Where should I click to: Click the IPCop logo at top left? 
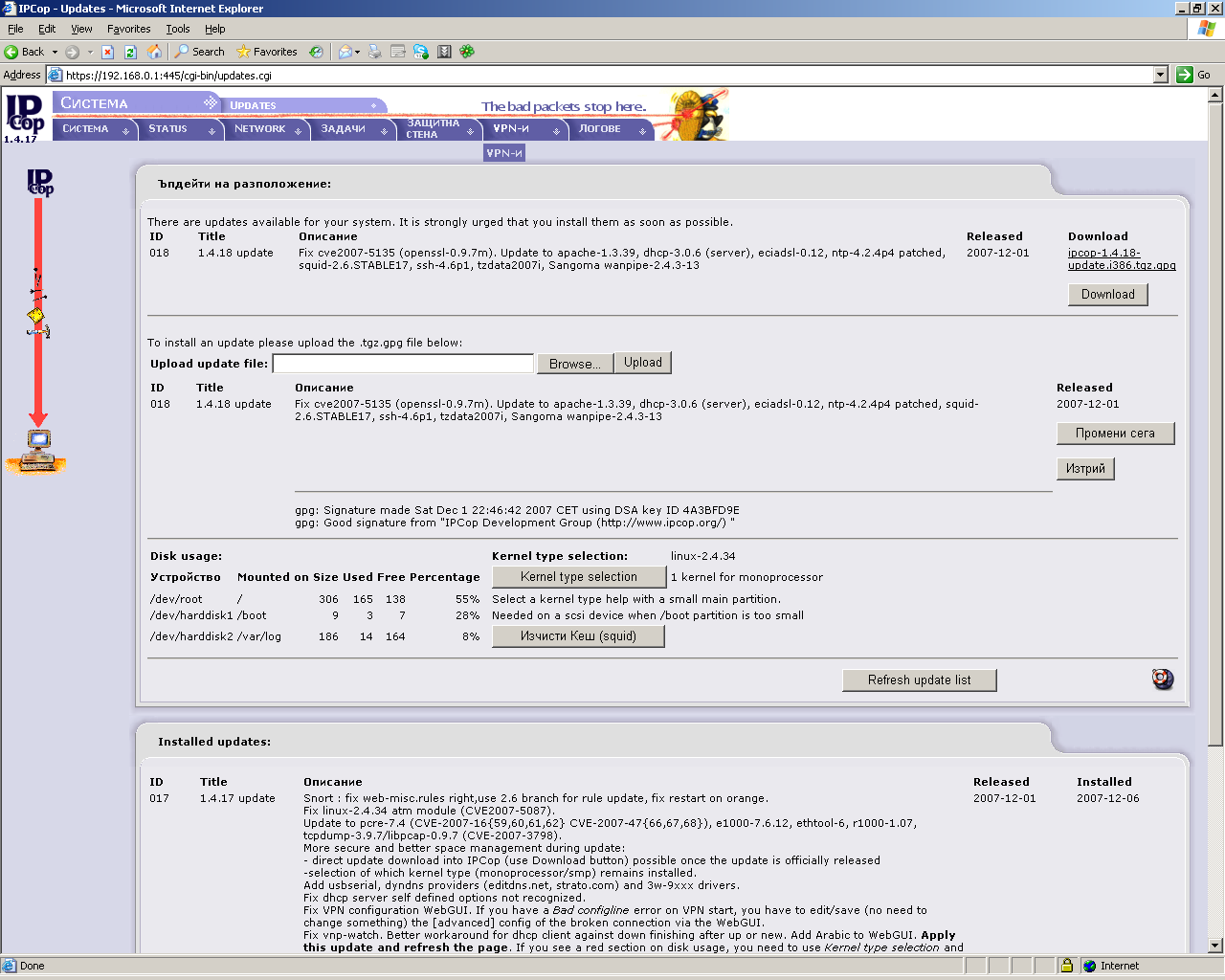26,115
